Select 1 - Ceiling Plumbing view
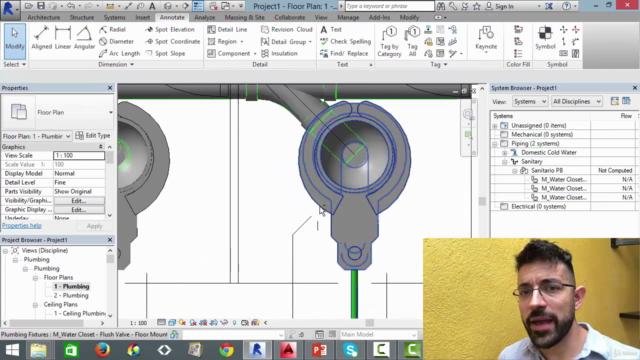 tap(80, 313)
